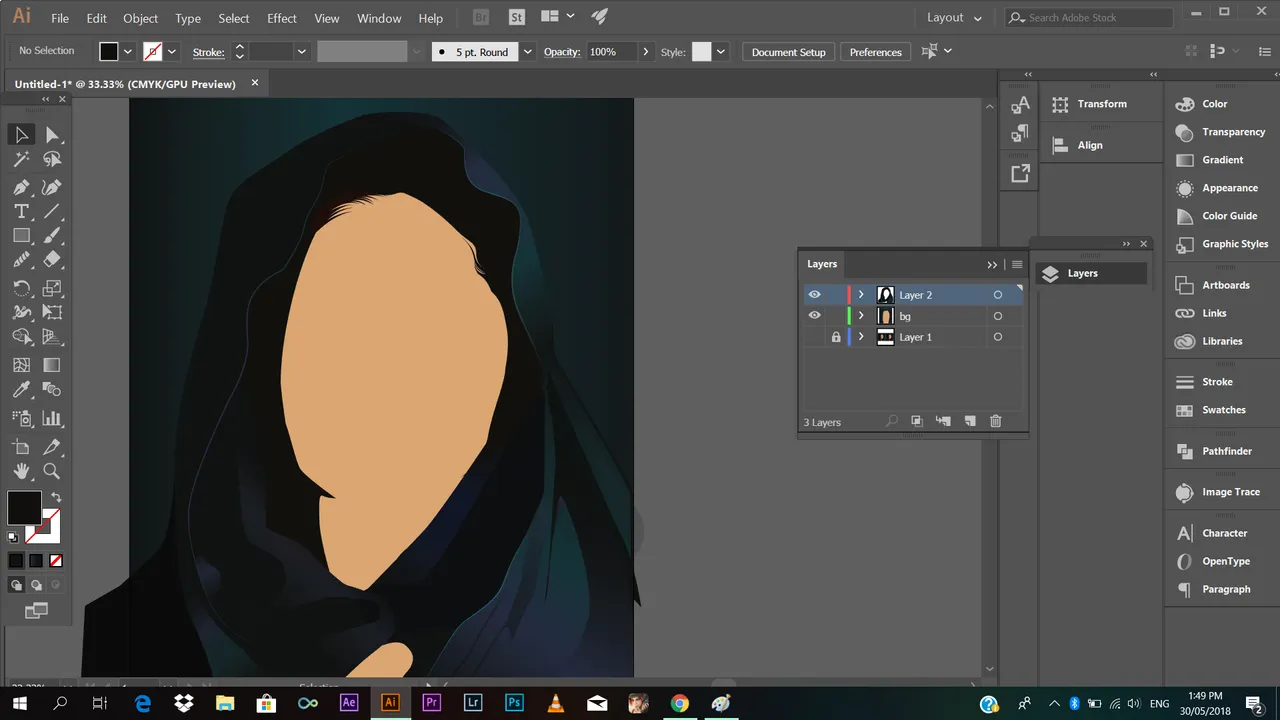The image size is (1280, 720).
Task: Select the Pen tool
Action: [x=21, y=187]
